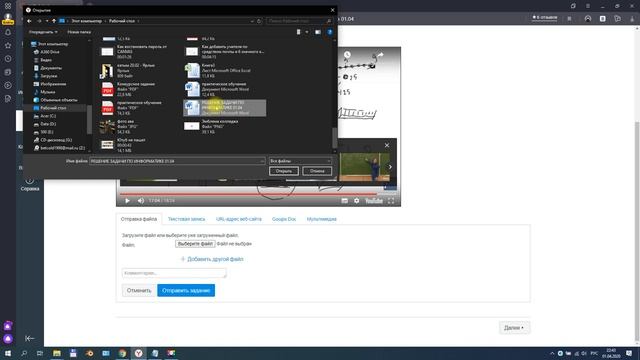Image resolution: width=640 pixels, height=360 pixels.
Task: Select Этот компьютер in navigation tree
Action: 53,44
